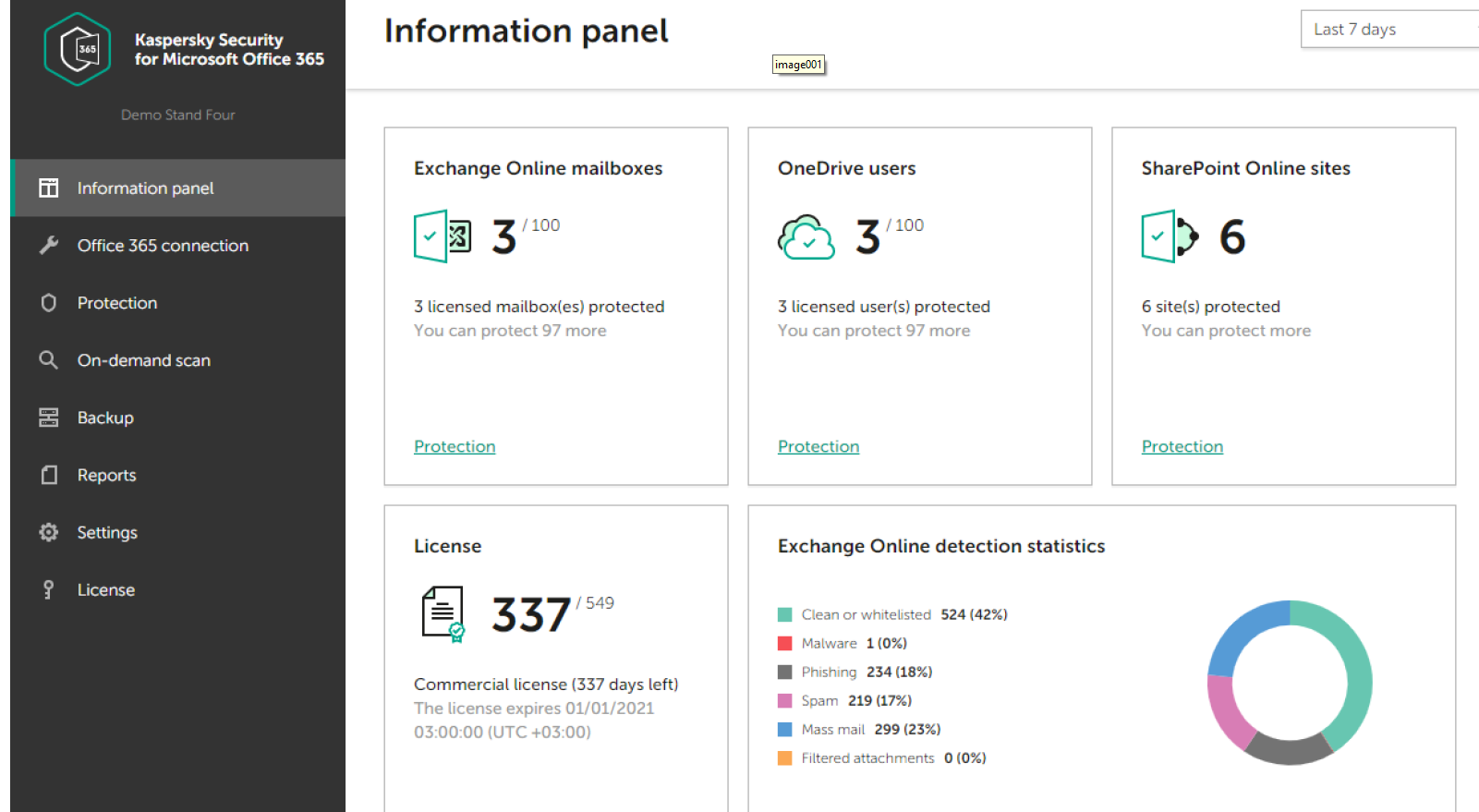
Task: Click the gray segment of the donut chart
Action: tap(1290, 751)
